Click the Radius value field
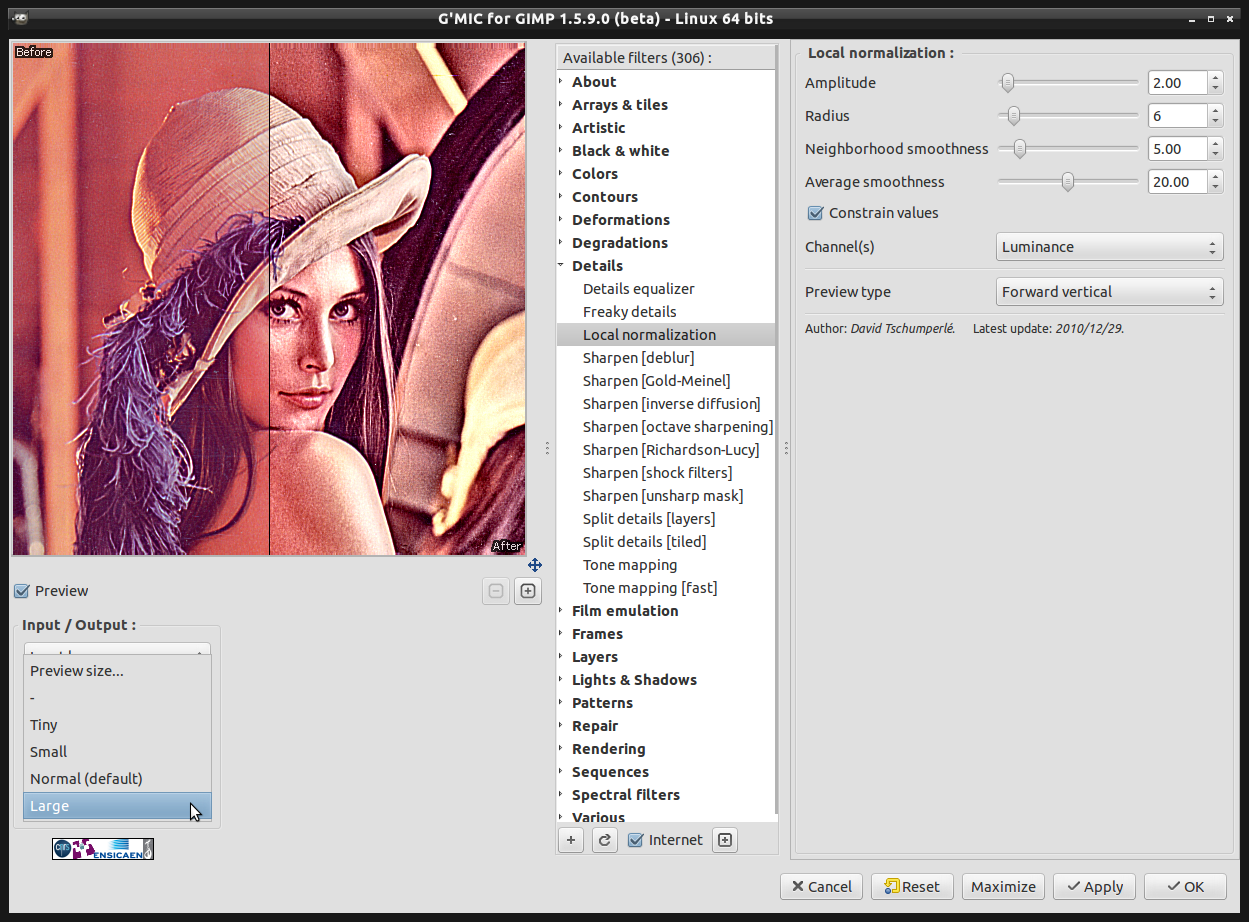 coord(1177,116)
